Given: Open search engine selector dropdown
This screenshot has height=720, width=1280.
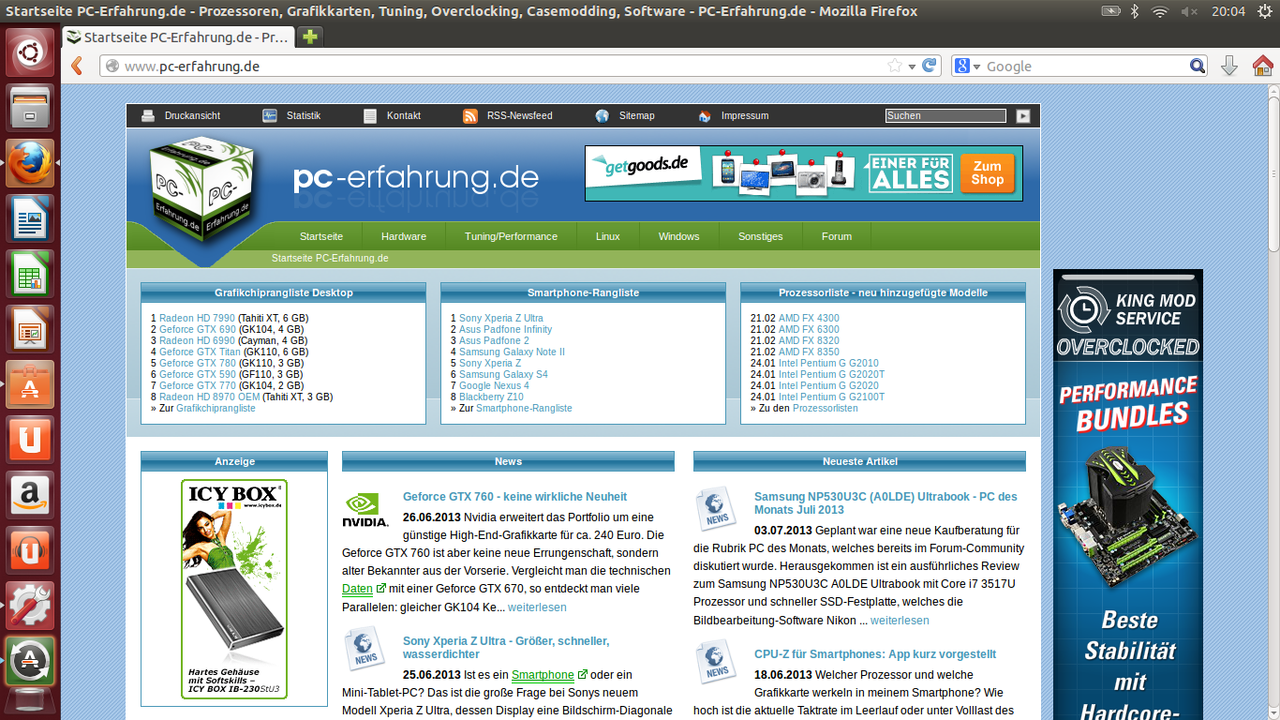Looking at the screenshot, I should 977,67.
